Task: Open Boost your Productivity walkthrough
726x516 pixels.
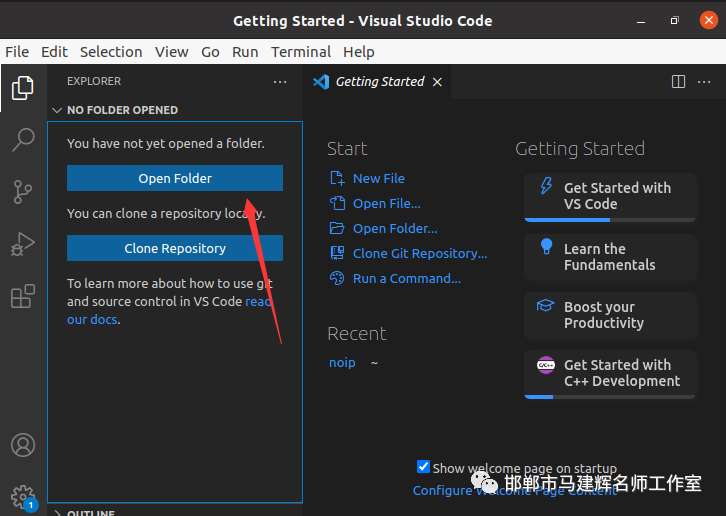Action: tap(610, 315)
